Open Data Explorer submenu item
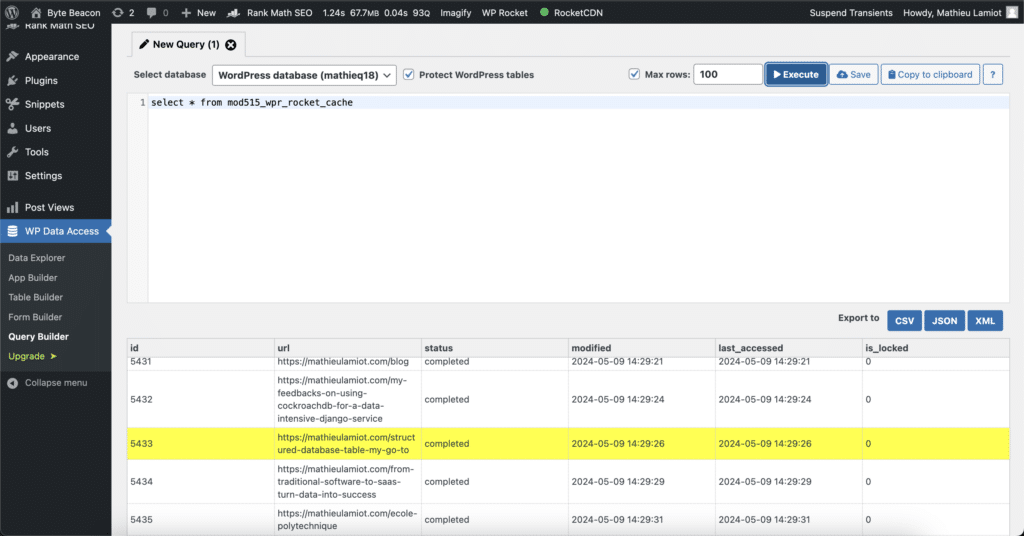The image size is (1024, 536). pos(36,258)
